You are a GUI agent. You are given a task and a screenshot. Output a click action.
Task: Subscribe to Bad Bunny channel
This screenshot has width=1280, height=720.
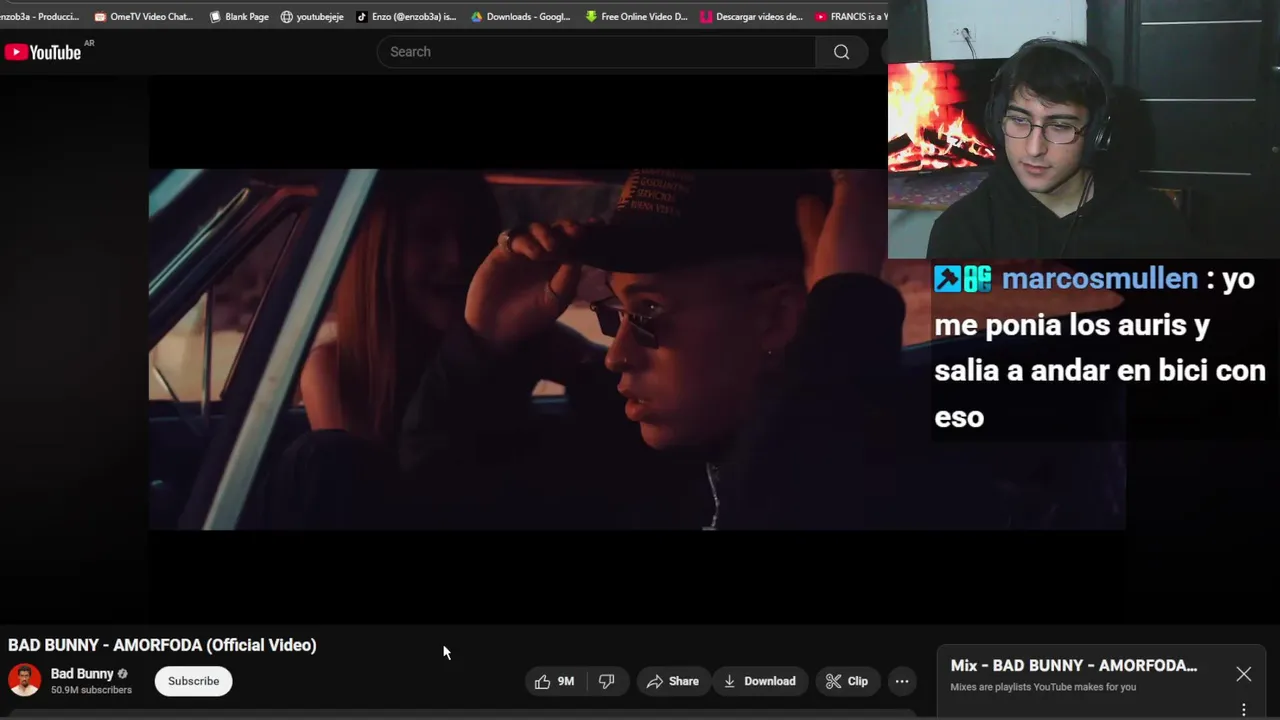point(193,681)
